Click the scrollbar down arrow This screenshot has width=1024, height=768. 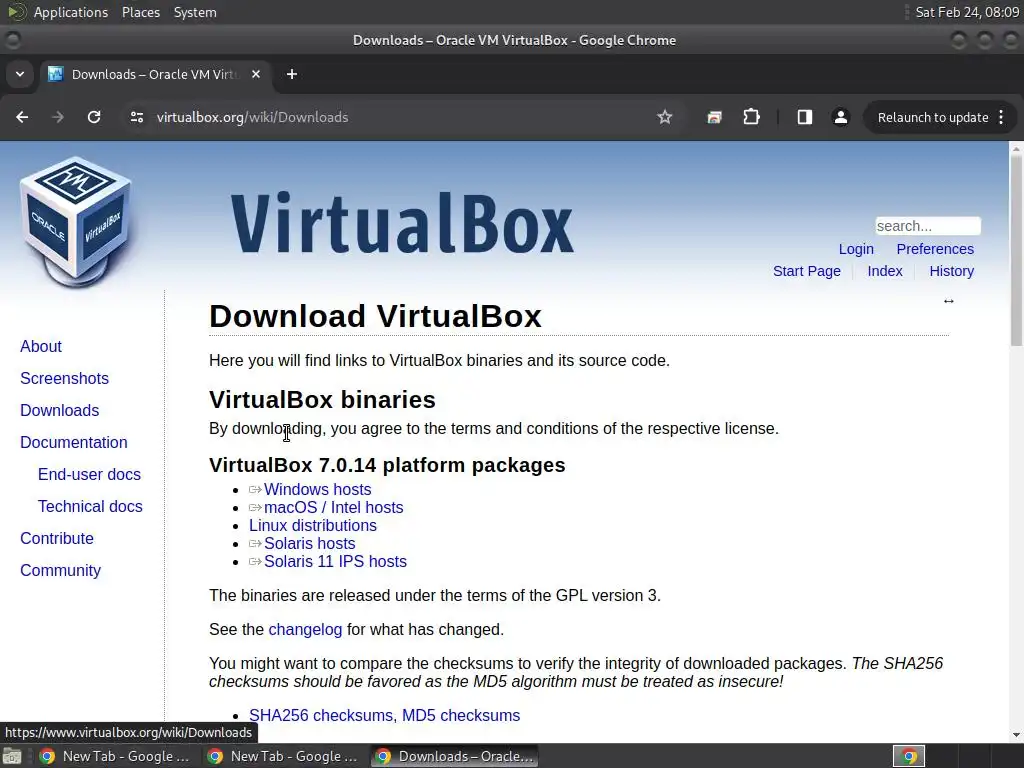click(x=1016, y=735)
